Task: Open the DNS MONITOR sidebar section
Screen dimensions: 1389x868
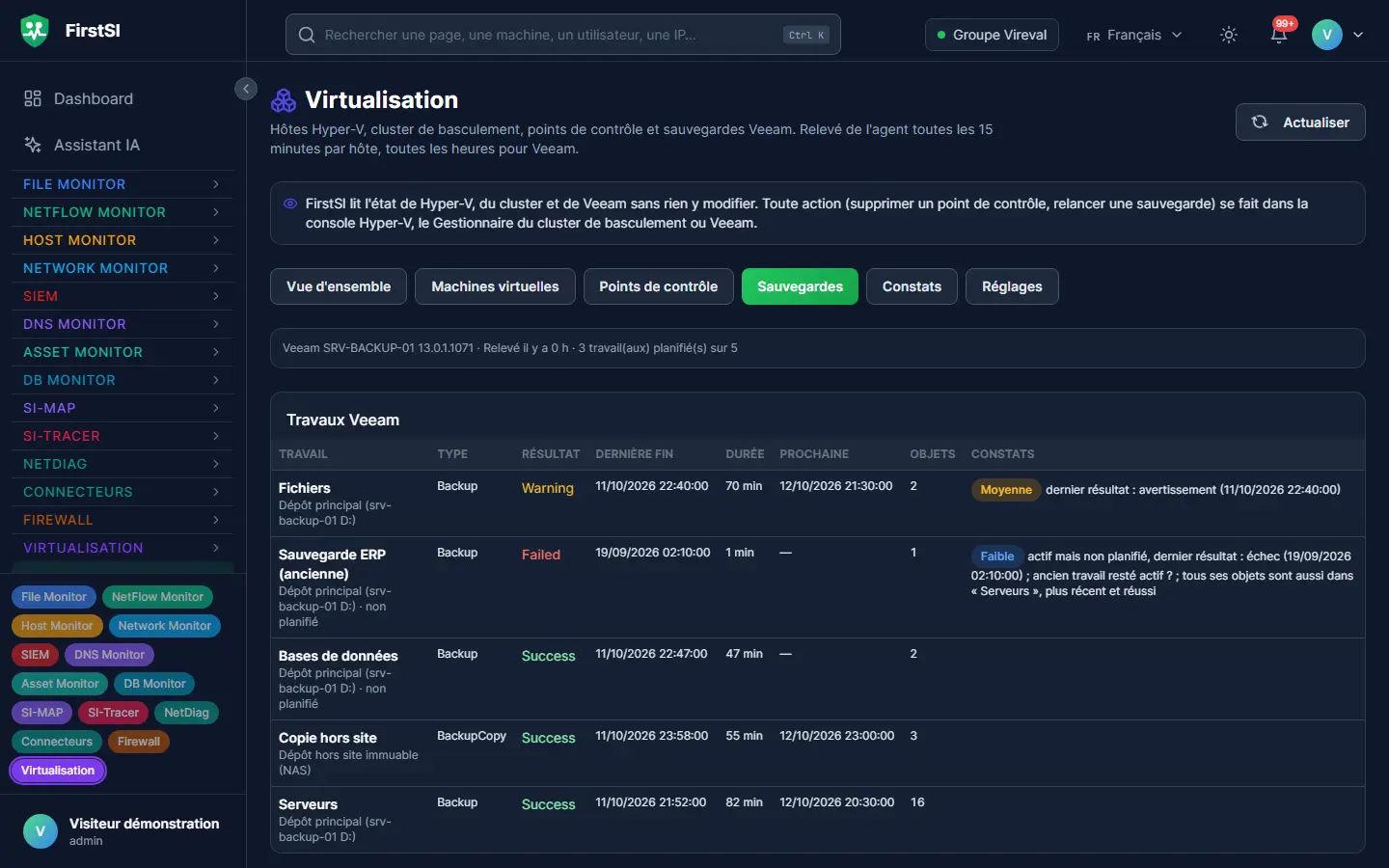Action: (x=122, y=324)
